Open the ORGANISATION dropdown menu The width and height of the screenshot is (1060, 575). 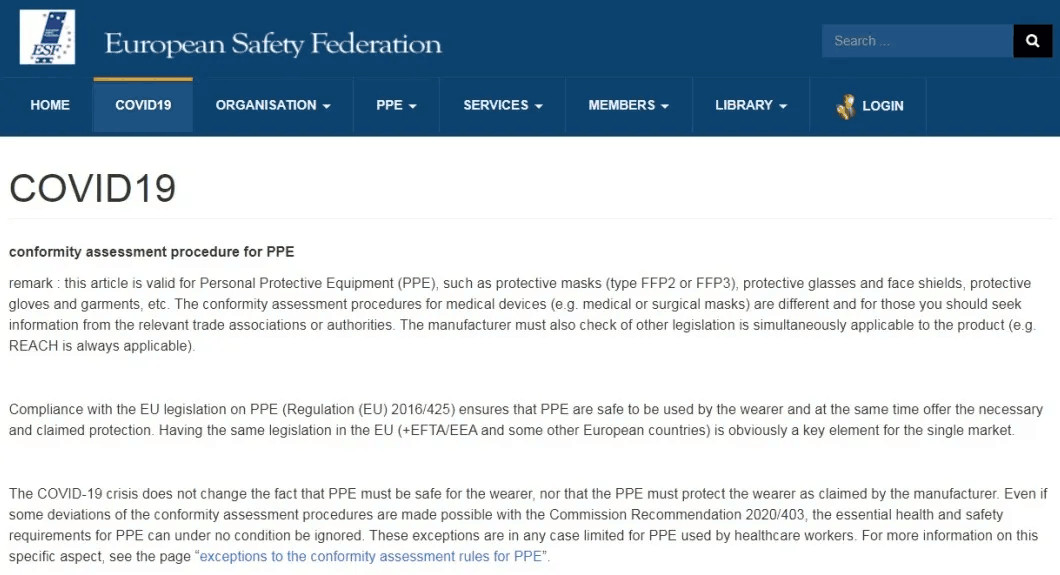(272, 105)
